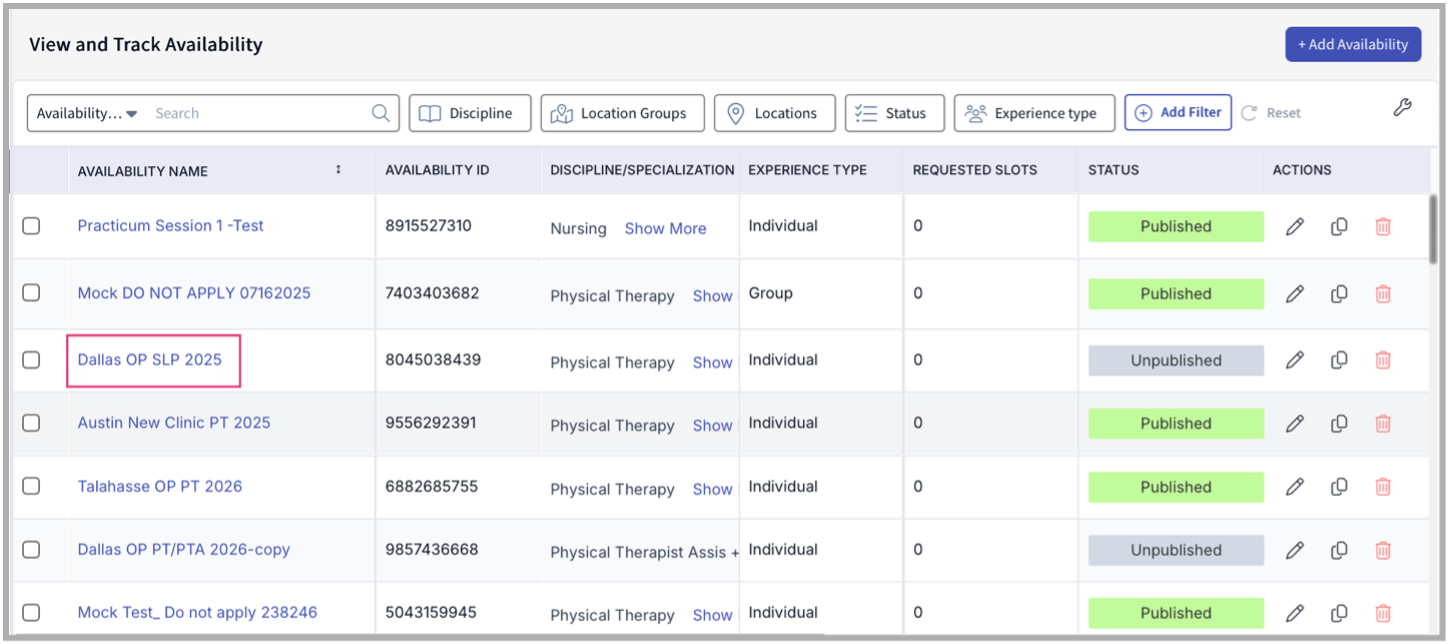Sort by Availability Name column

(x=338, y=170)
